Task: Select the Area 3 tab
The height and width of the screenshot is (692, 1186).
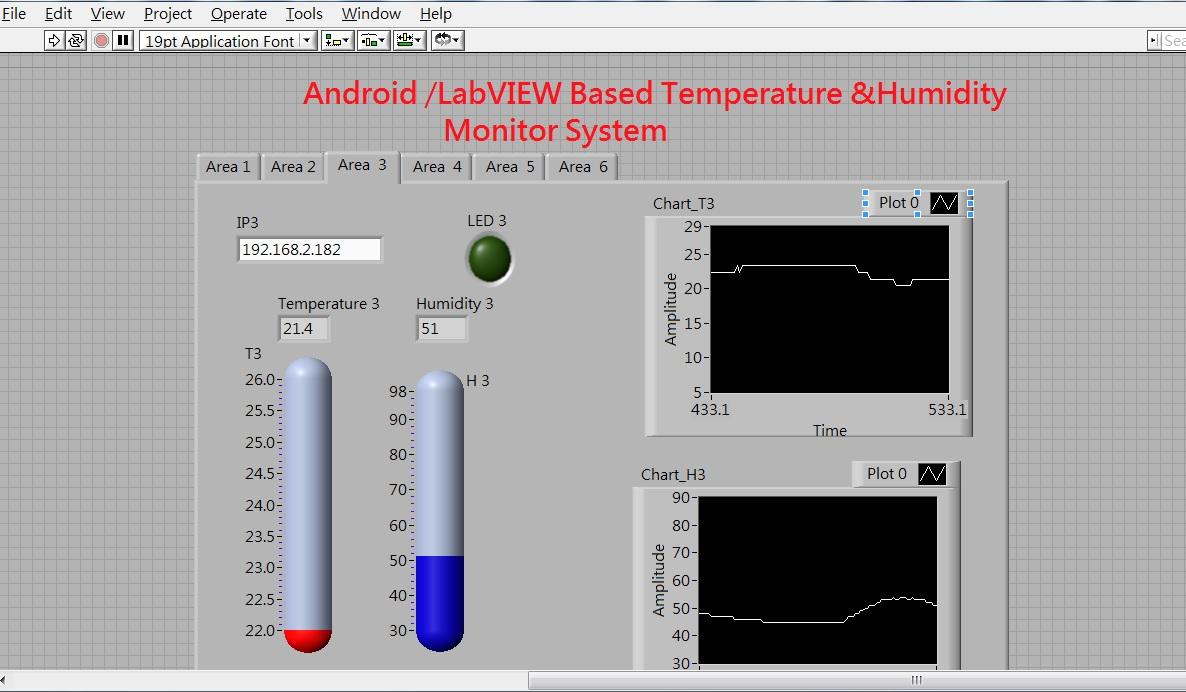Action: point(362,166)
